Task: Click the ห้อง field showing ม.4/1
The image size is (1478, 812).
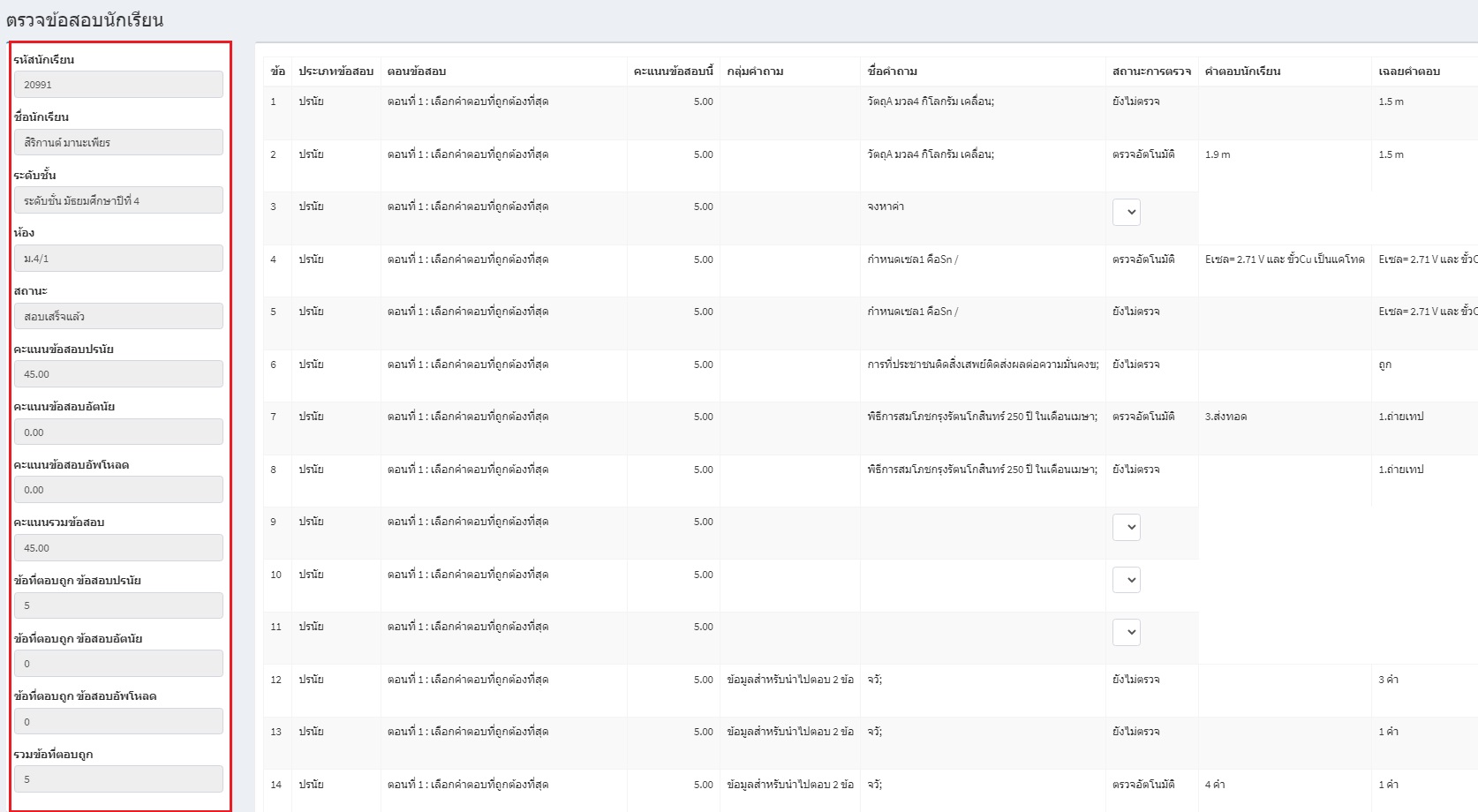Action: pyautogui.click(x=118, y=259)
